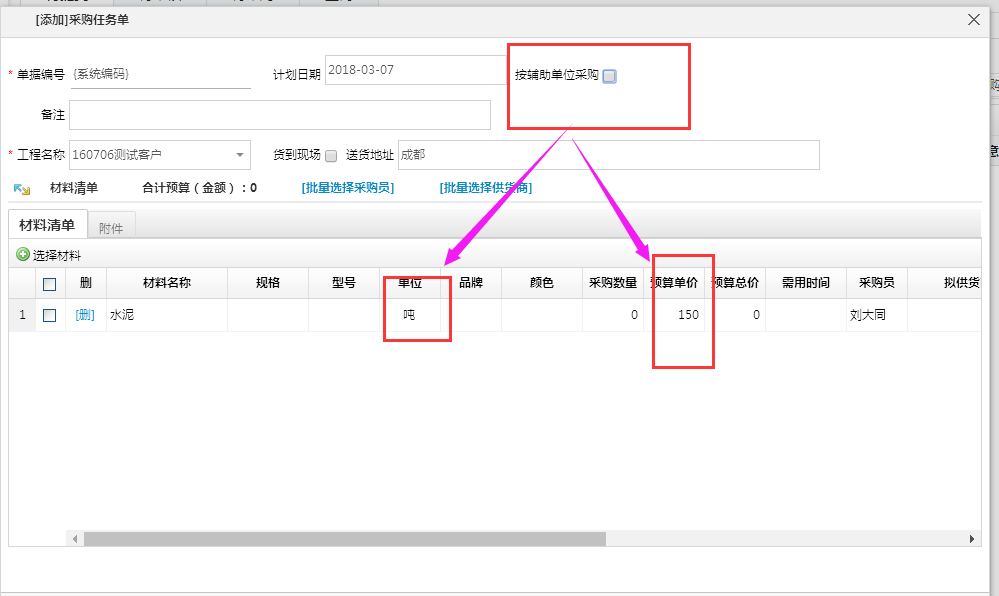Close the 采购任务单 dialog

tap(973, 19)
